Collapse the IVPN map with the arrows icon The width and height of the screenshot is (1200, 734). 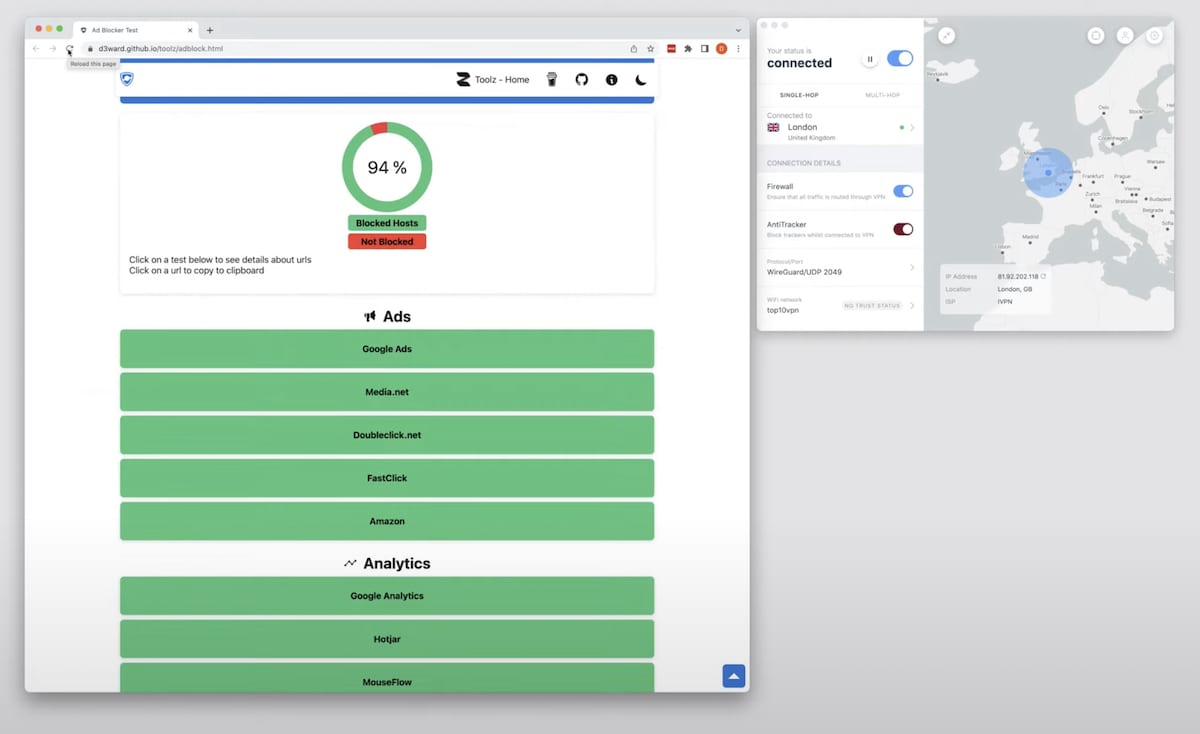click(x=946, y=35)
